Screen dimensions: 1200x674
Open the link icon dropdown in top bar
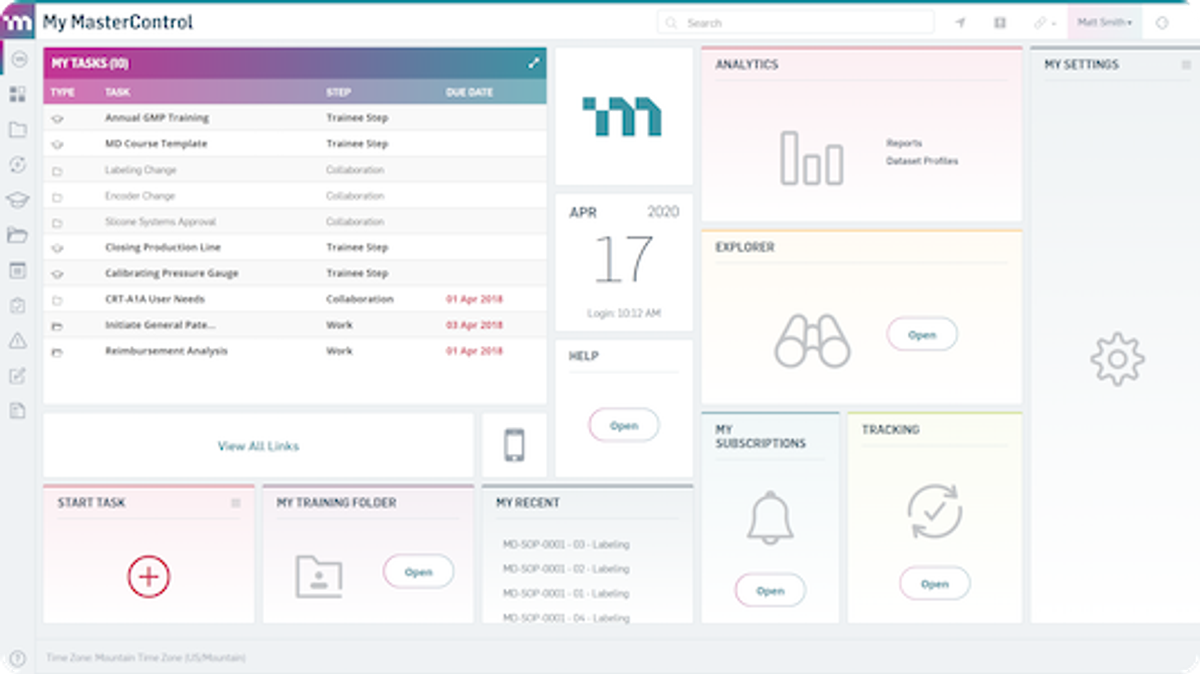[1045, 23]
